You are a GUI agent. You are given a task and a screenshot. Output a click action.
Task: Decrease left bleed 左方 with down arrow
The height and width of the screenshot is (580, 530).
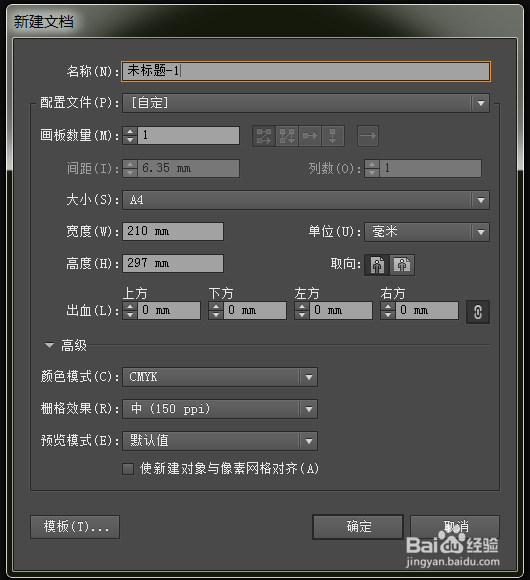tap(302, 315)
